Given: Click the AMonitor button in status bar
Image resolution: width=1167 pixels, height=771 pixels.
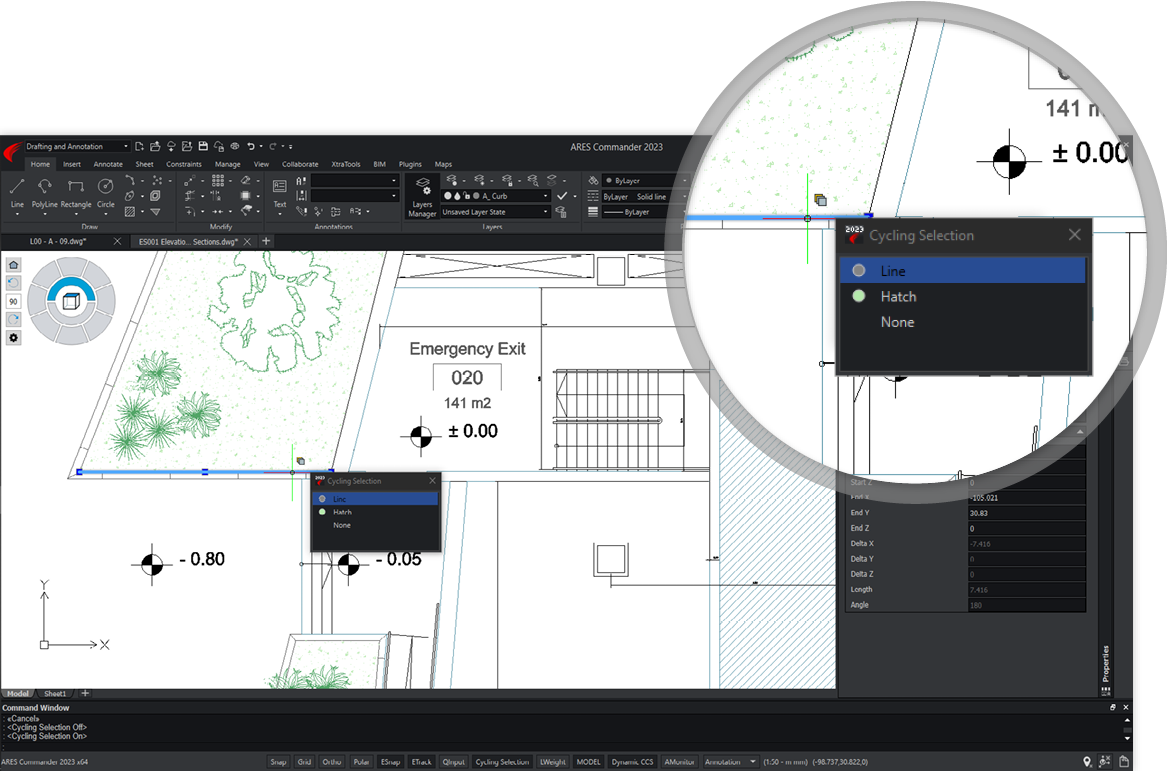Looking at the screenshot, I should [x=679, y=762].
